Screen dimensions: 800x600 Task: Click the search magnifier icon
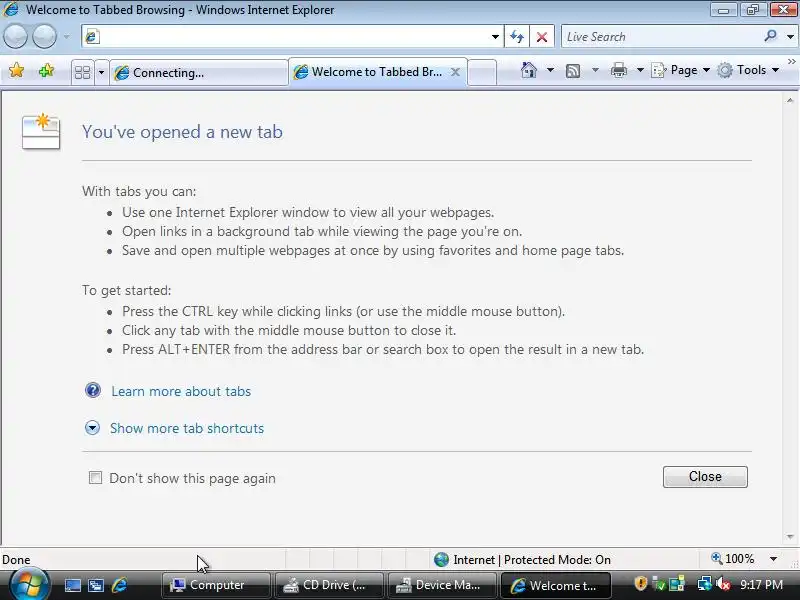pyautogui.click(x=770, y=36)
